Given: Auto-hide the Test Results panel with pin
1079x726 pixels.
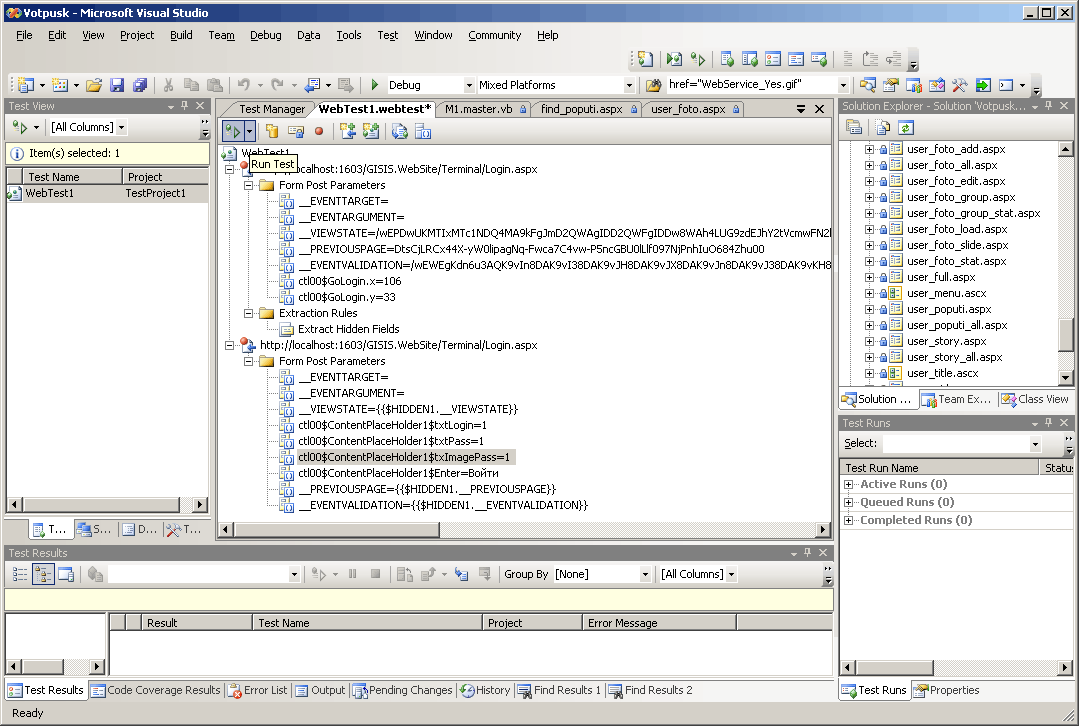Looking at the screenshot, I should [807, 553].
